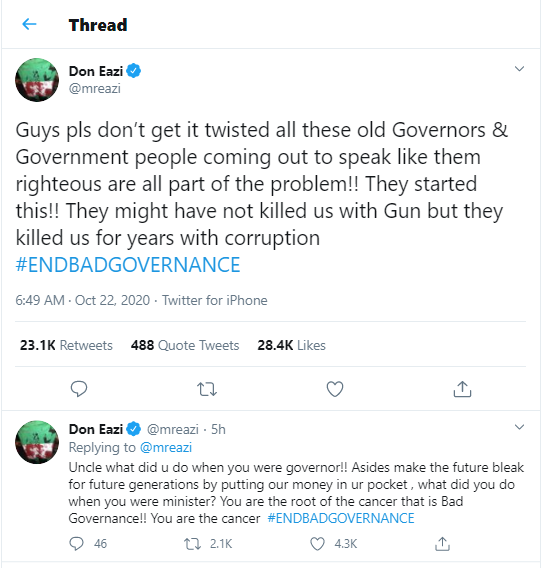Retweet the main tweet
Viewport: 544px width, 568px height.
(x=207, y=389)
